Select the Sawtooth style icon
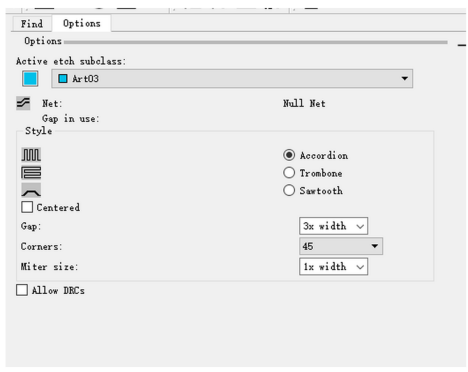This screenshot has width=468, height=372. coord(31,190)
